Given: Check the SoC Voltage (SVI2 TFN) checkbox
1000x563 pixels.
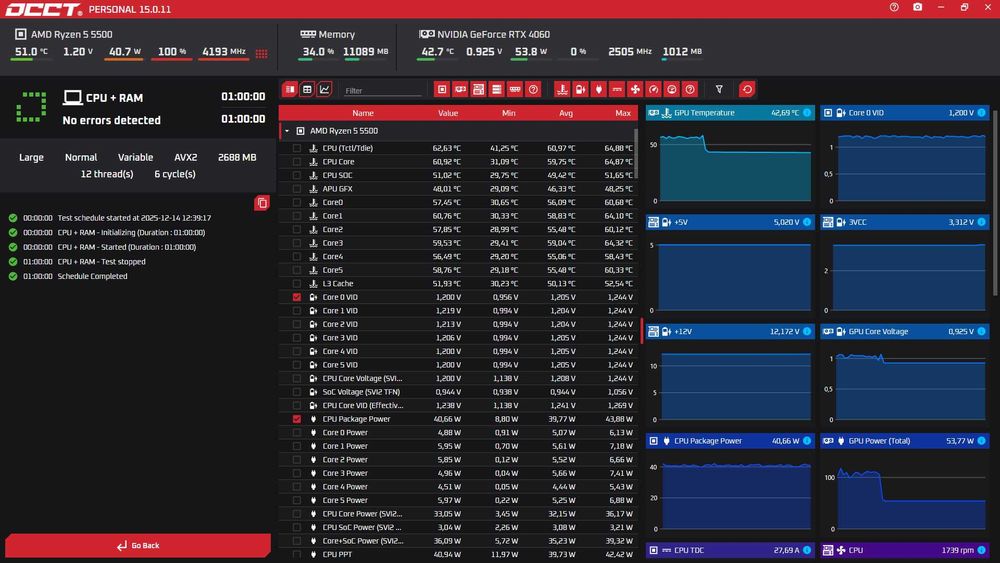Looking at the screenshot, I should [x=297, y=392].
